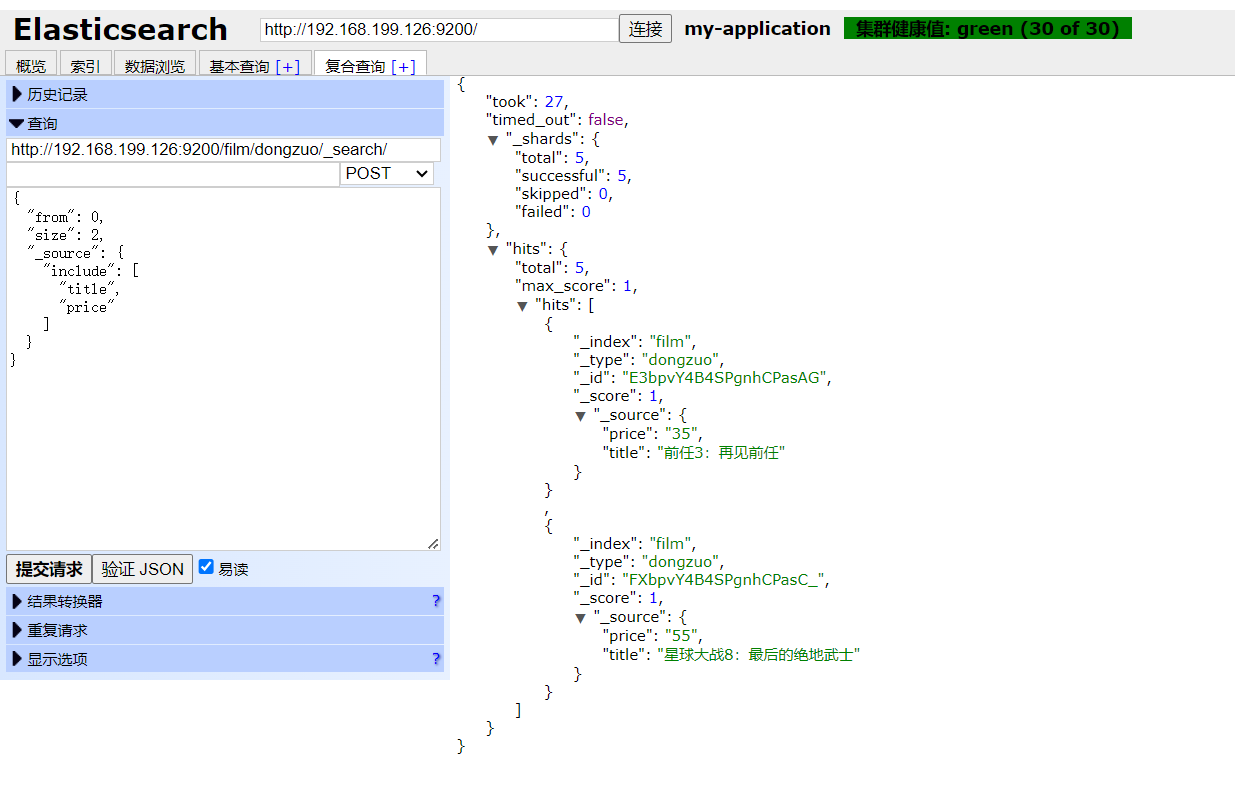The width and height of the screenshot is (1235, 810).
Task: Click the help icon beside 显示选项
Action: (436, 659)
